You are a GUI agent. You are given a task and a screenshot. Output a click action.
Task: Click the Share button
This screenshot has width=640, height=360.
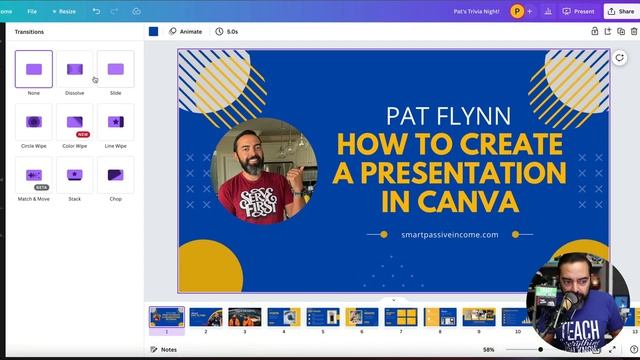(622, 11)
